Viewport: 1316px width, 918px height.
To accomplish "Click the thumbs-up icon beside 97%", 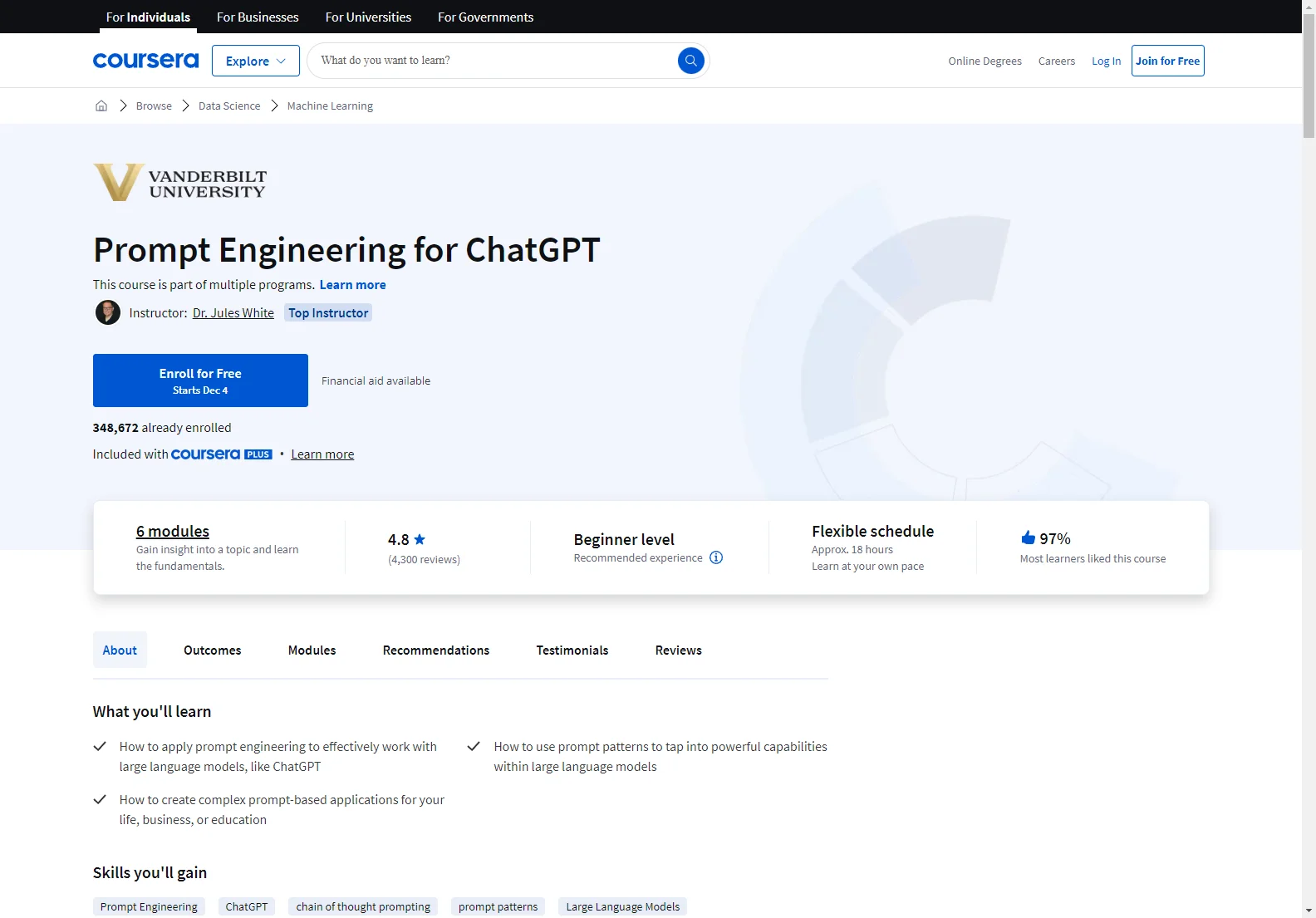I will (1028, 538).
